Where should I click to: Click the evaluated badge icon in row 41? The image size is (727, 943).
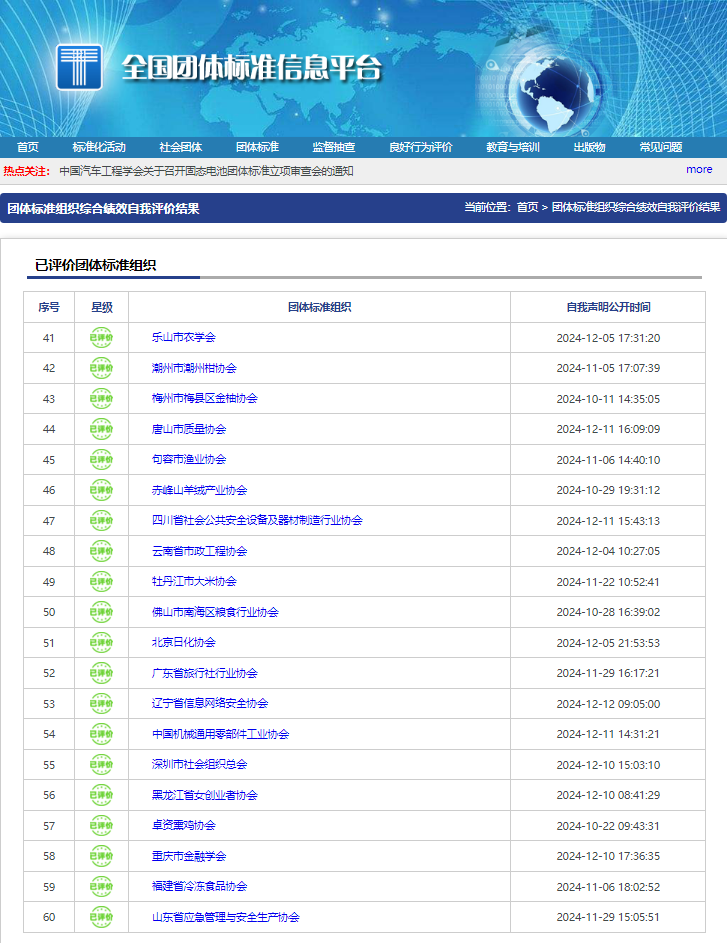[x=101, y=337]
